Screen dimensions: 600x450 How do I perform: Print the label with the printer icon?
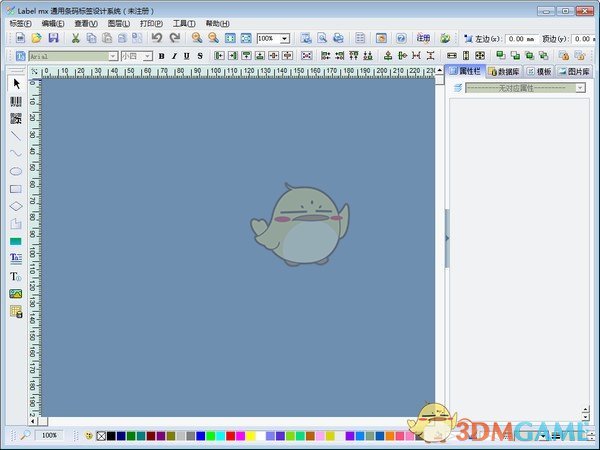point(338,38)
